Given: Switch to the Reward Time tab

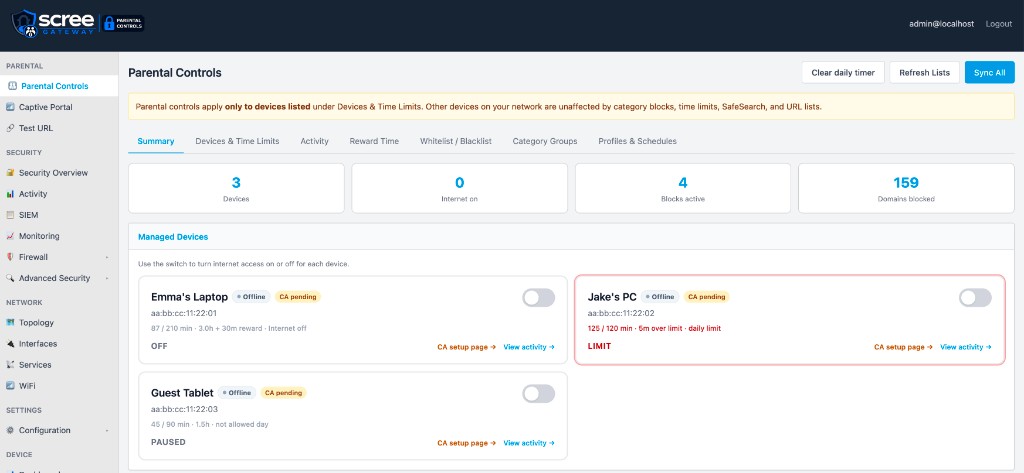Looking at the screenshot, I should [x=374, y=141].
